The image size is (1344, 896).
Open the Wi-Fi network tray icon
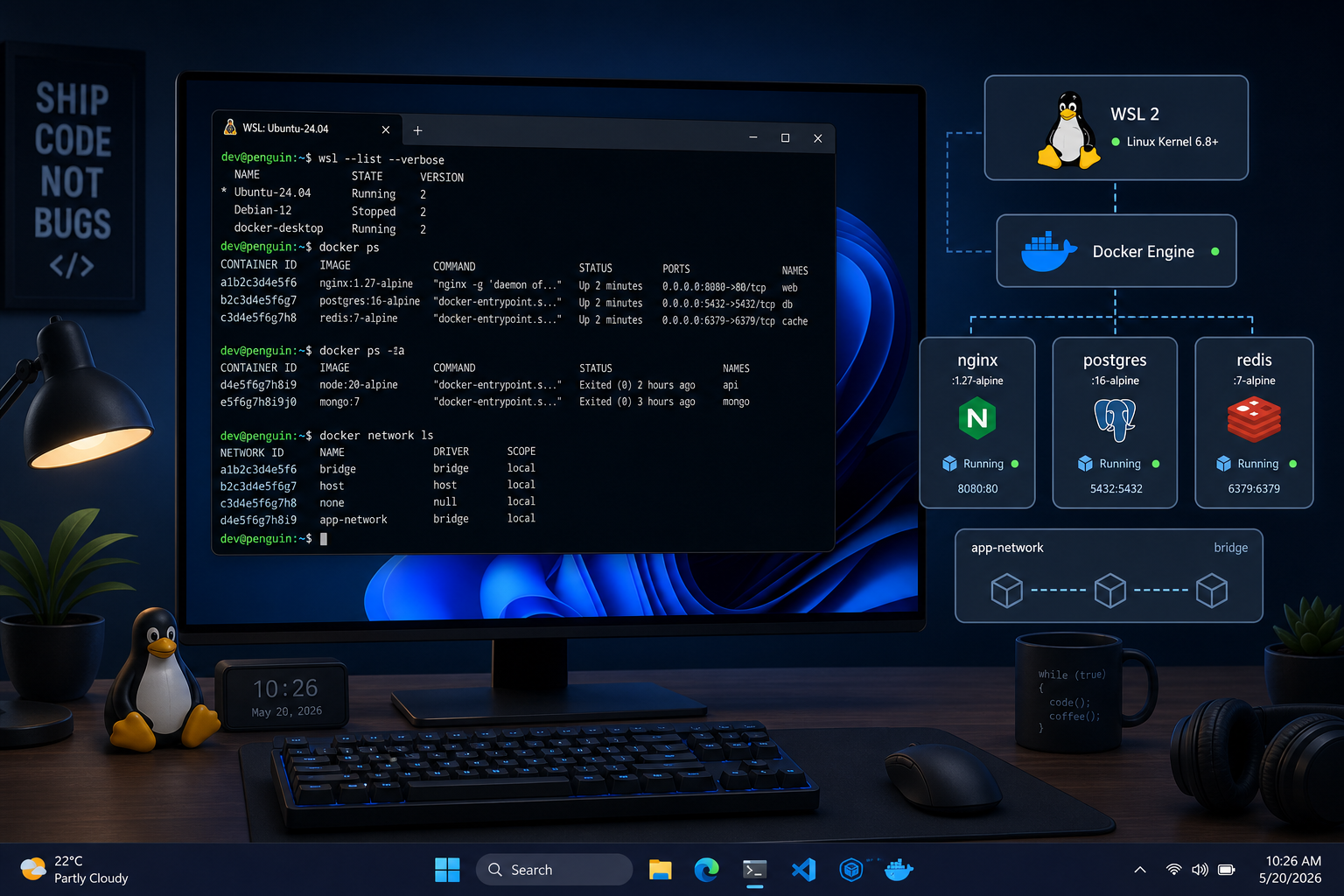[x=1173, y=870]
